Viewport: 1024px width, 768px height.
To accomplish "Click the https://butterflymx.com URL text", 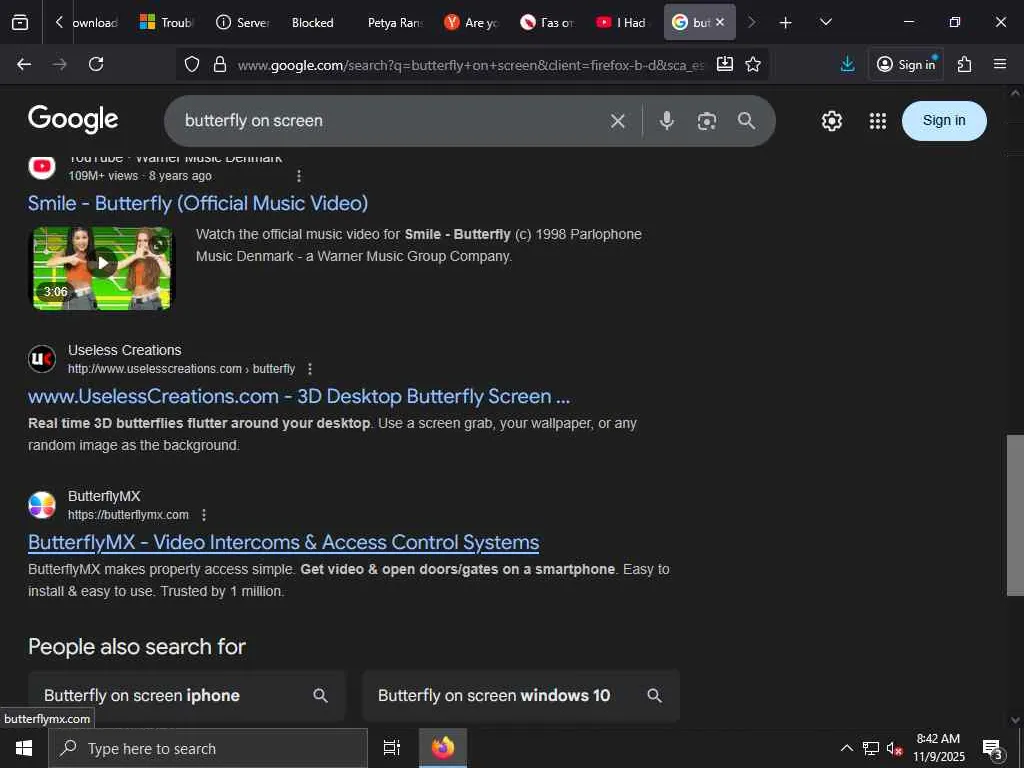I will click(129, 515).
